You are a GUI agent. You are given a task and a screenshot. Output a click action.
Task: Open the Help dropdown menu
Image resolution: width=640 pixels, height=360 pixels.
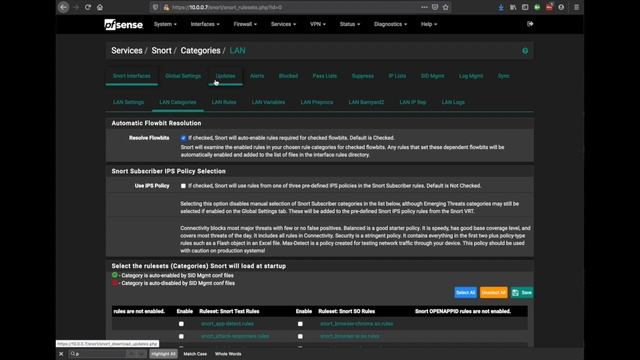coord(429,24)
